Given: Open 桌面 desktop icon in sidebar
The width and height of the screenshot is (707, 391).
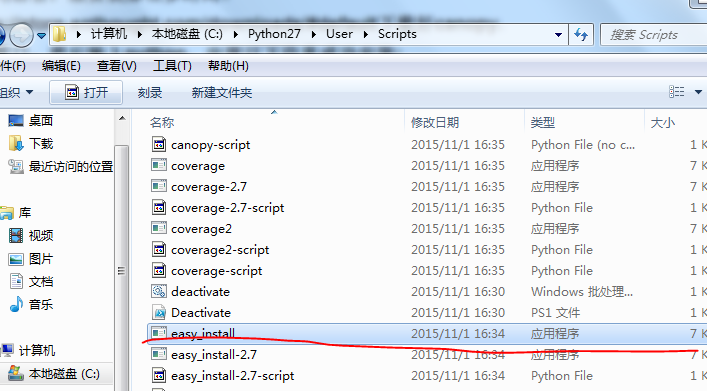Looking at the screenshot, I should point(16,120).
